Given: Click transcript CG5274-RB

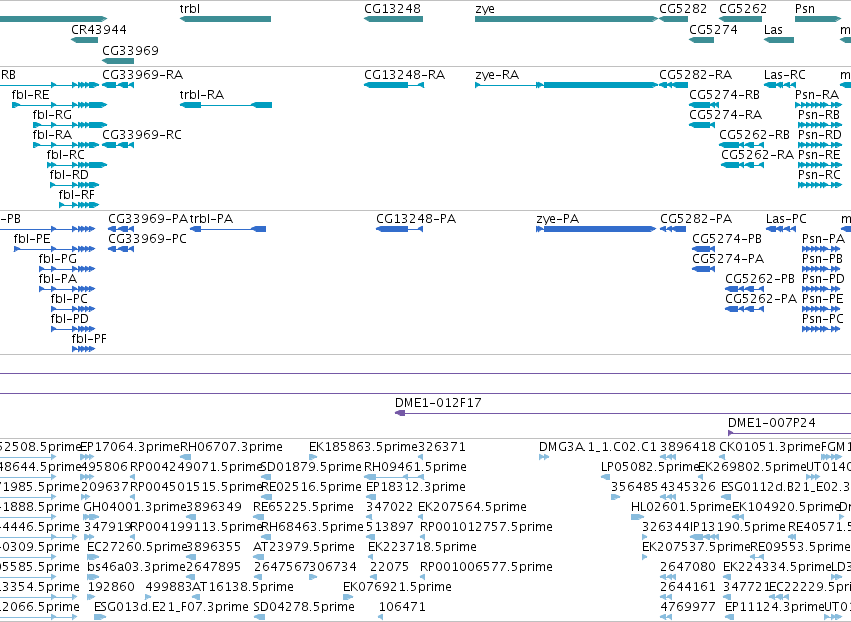Looking at the screenshot, I should click(x=704, y=105).
